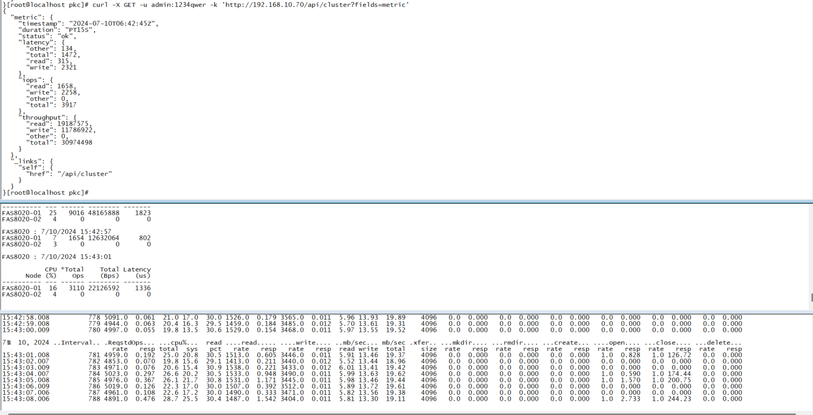813x415 pixels.
Task: Click the "href": "/api/cluster" line
Action: click(x=69, y=174)
